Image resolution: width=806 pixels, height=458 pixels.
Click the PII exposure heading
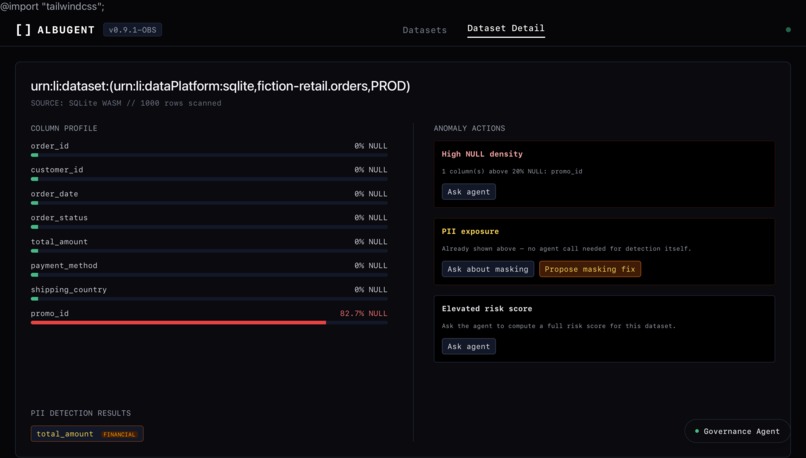tap(470, 231)
